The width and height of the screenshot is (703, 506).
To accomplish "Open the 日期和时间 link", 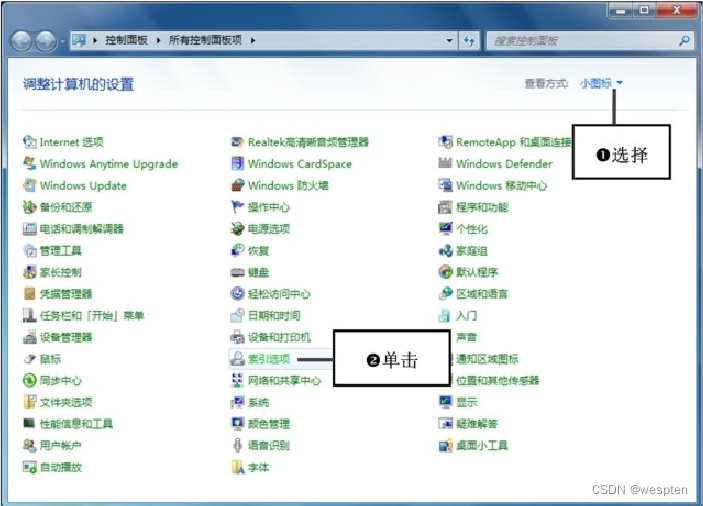I will (274, 316).
